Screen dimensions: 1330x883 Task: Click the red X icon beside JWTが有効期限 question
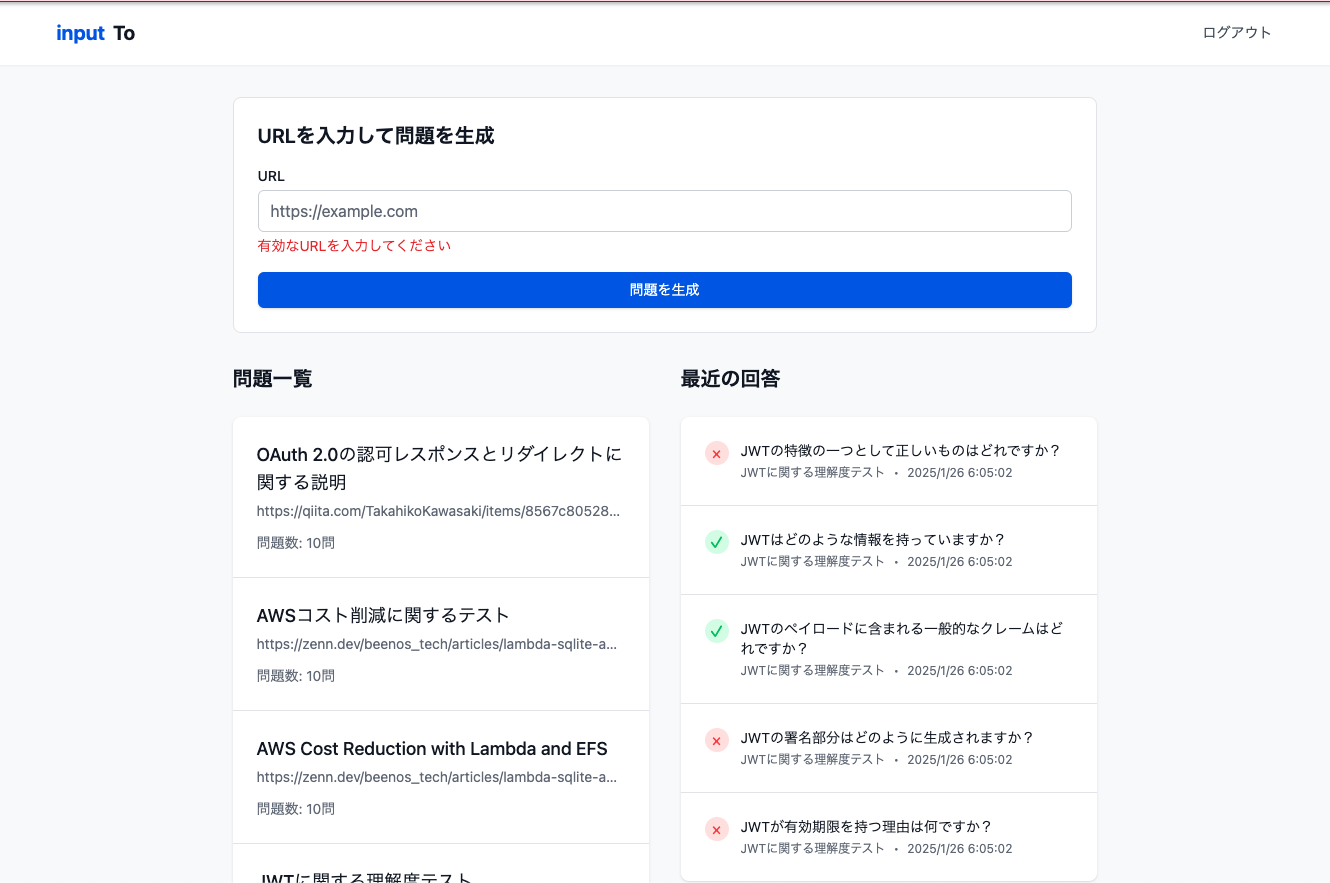point(716,829)
